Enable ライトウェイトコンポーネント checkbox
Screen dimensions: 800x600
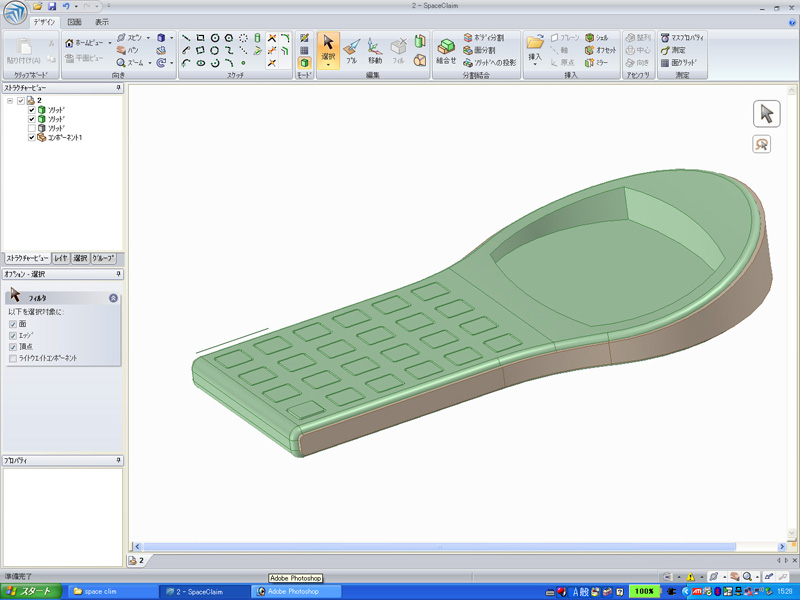[13, 357]
